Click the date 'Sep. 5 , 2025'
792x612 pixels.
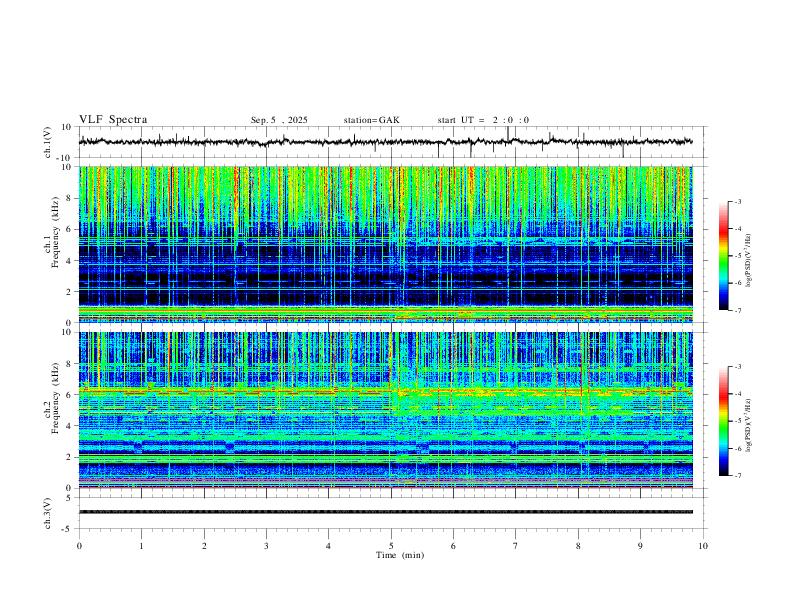pos(279,120)
